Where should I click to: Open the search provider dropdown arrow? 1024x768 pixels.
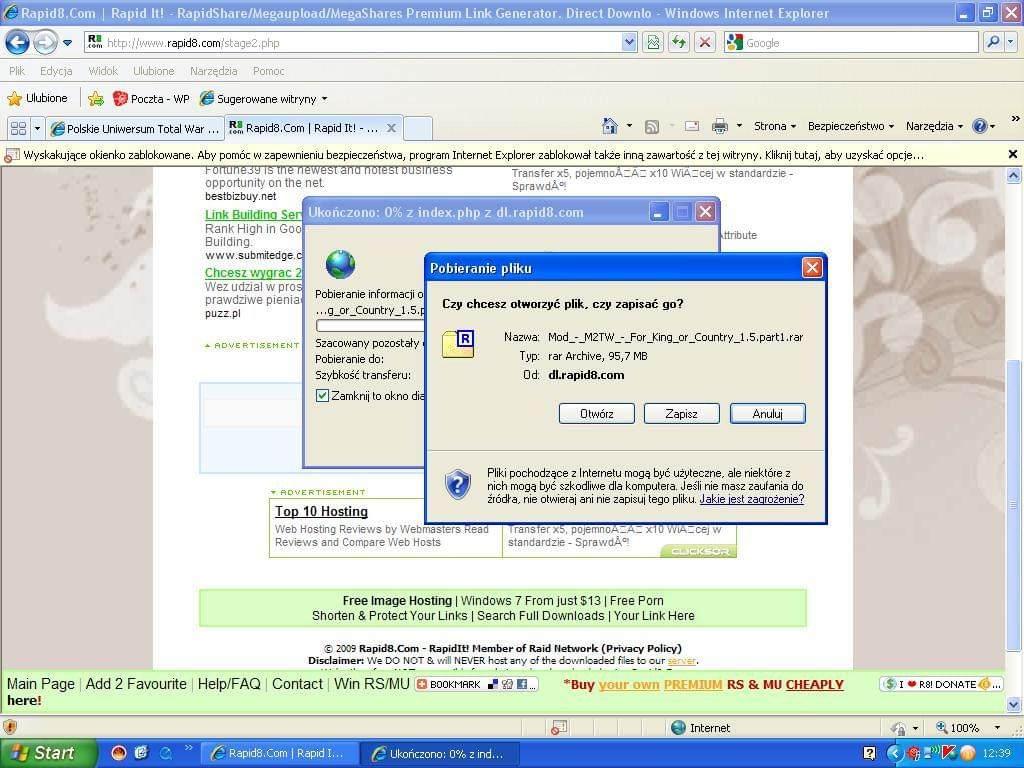coord(1010,42)
